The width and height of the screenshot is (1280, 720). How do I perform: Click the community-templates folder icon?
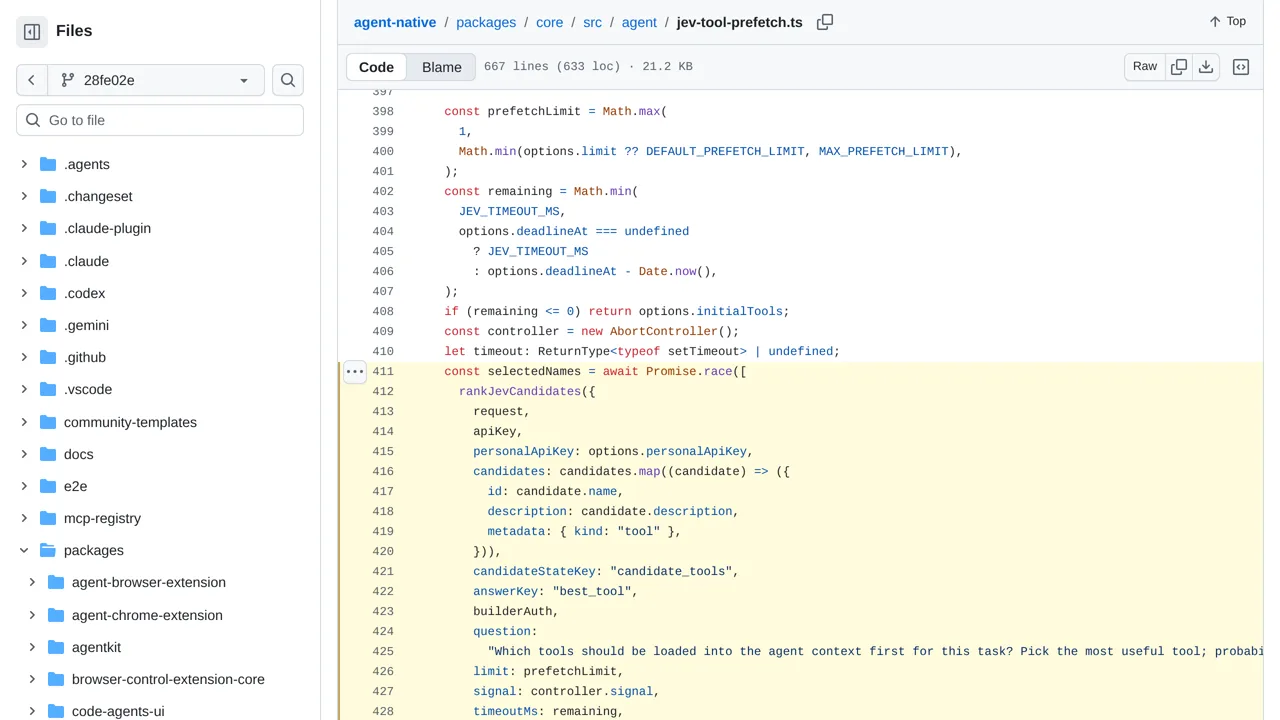(47, 422)
